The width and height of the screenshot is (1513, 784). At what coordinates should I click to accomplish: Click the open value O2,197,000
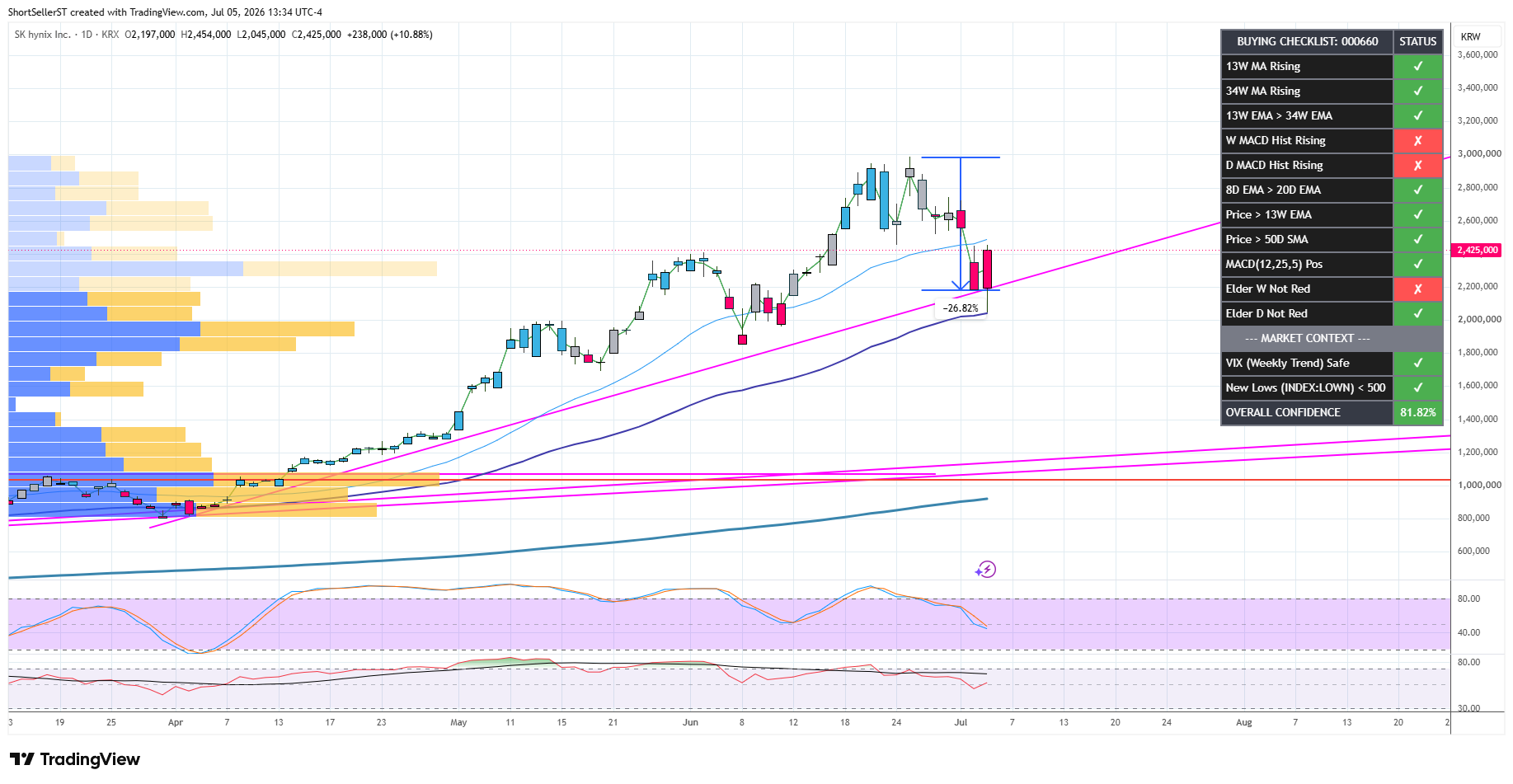coord(150,35)
